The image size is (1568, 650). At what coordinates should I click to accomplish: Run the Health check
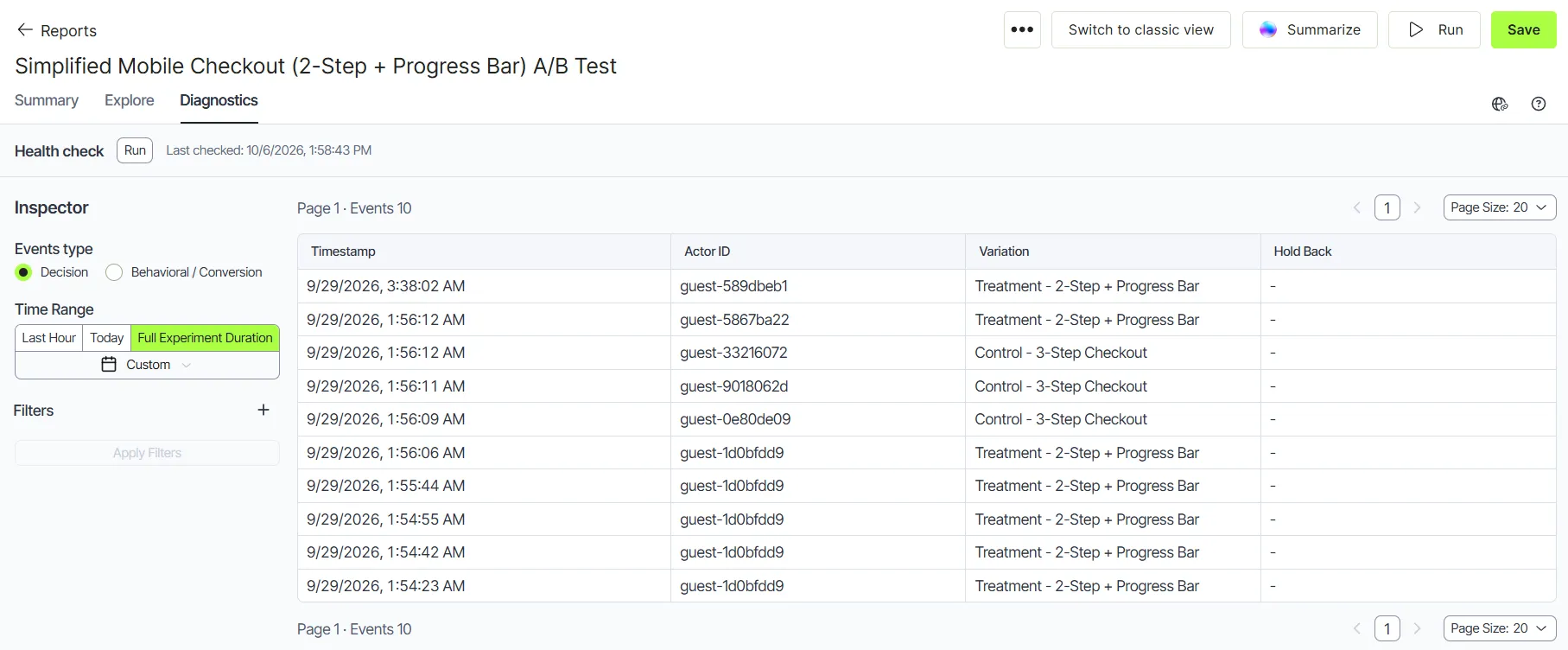(135, 150)
